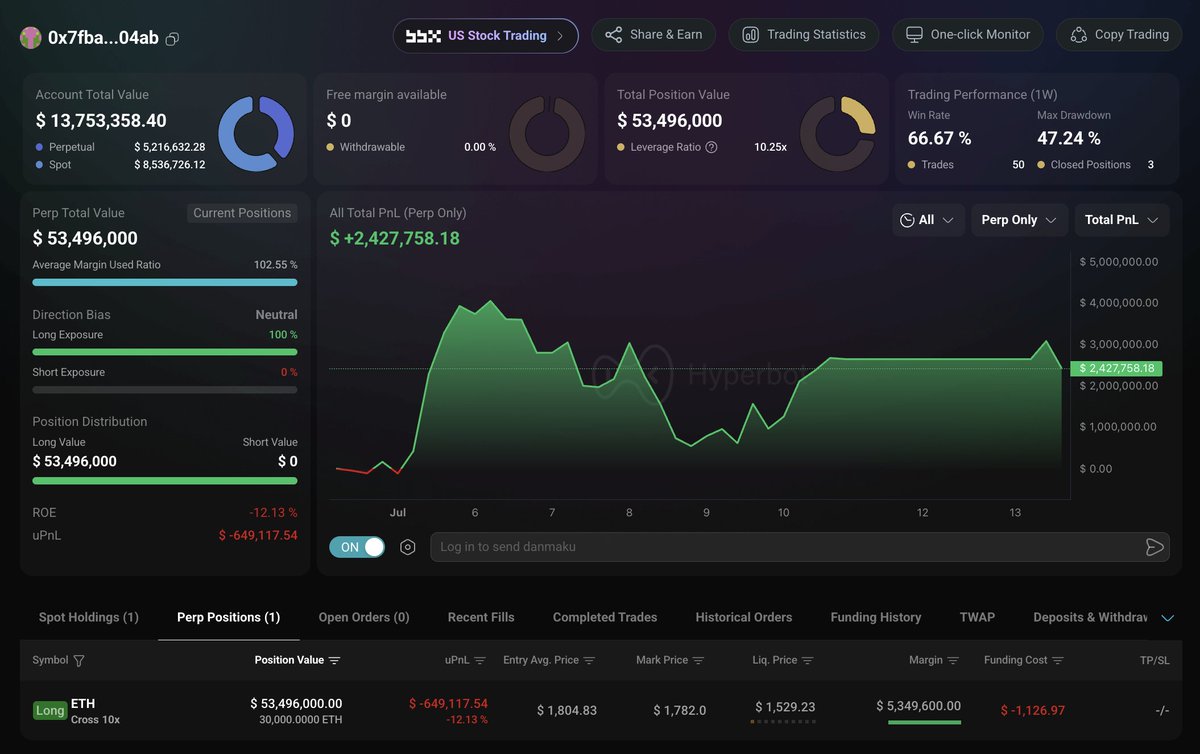Click the Position Distribution bar
Screen dimensions: 1200x754
[165, 481]
